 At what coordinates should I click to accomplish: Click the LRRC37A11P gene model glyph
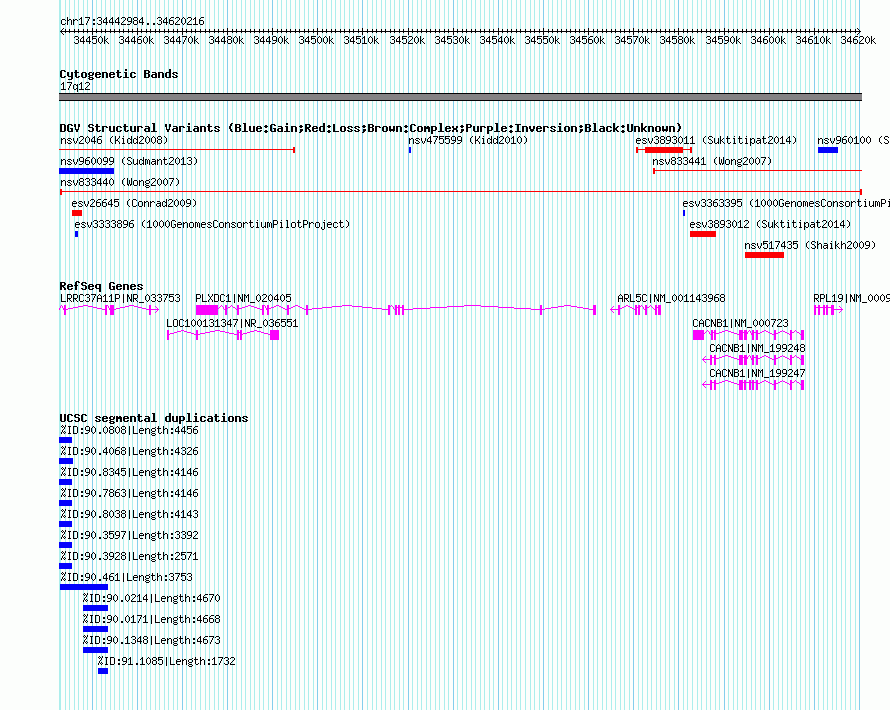[109, 309]
